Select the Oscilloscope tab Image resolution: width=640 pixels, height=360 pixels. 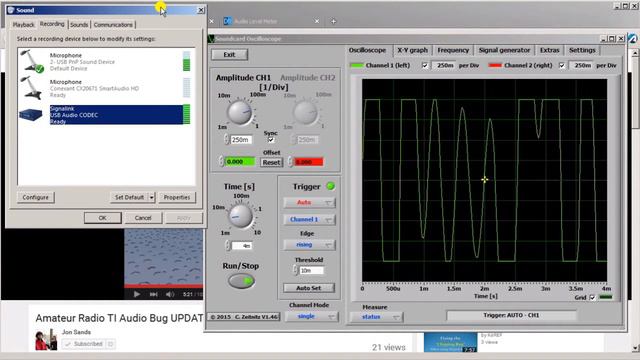(x=367, y=50)
